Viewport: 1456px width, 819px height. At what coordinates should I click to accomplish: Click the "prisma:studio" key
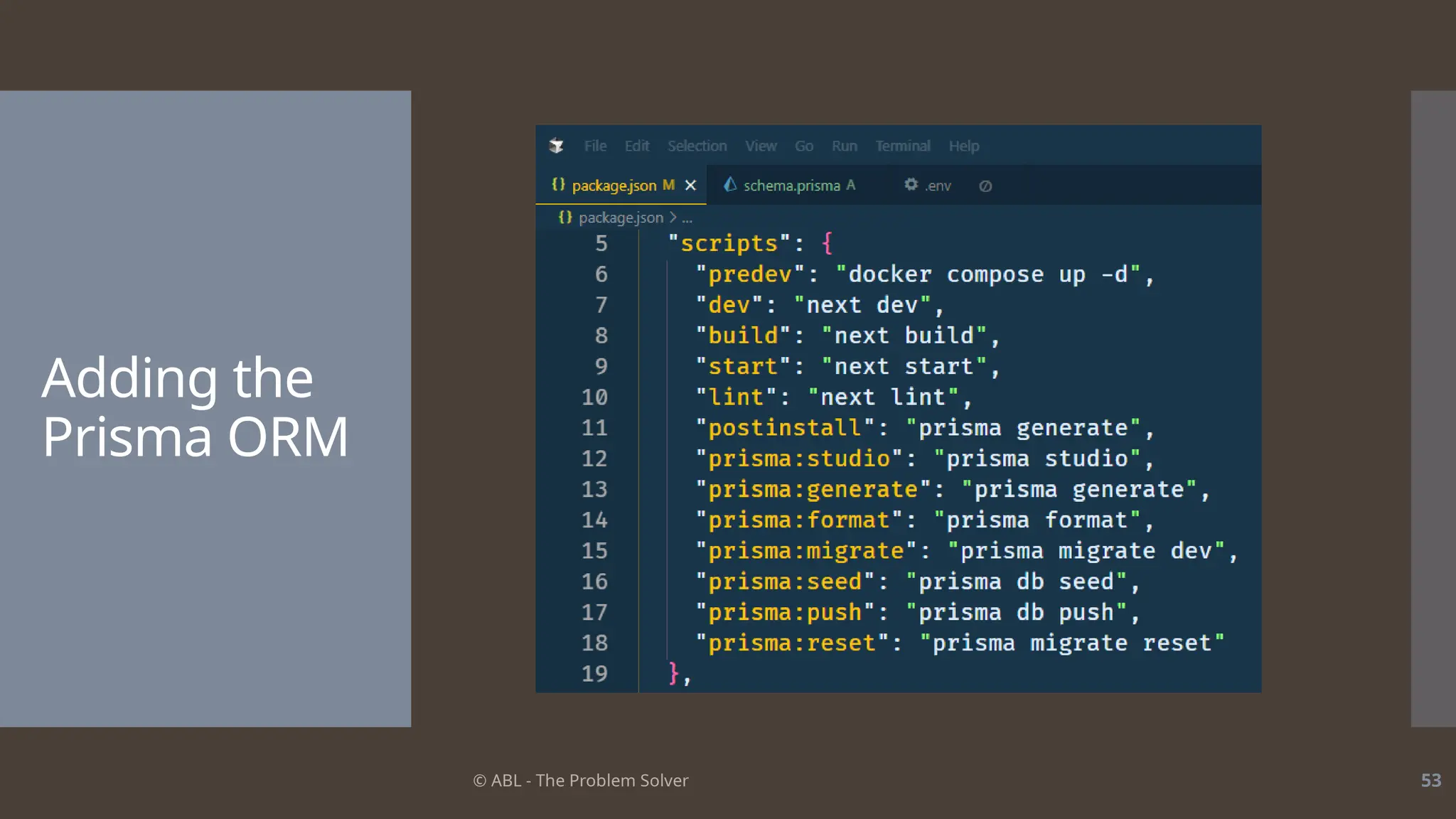click(799, 459)
